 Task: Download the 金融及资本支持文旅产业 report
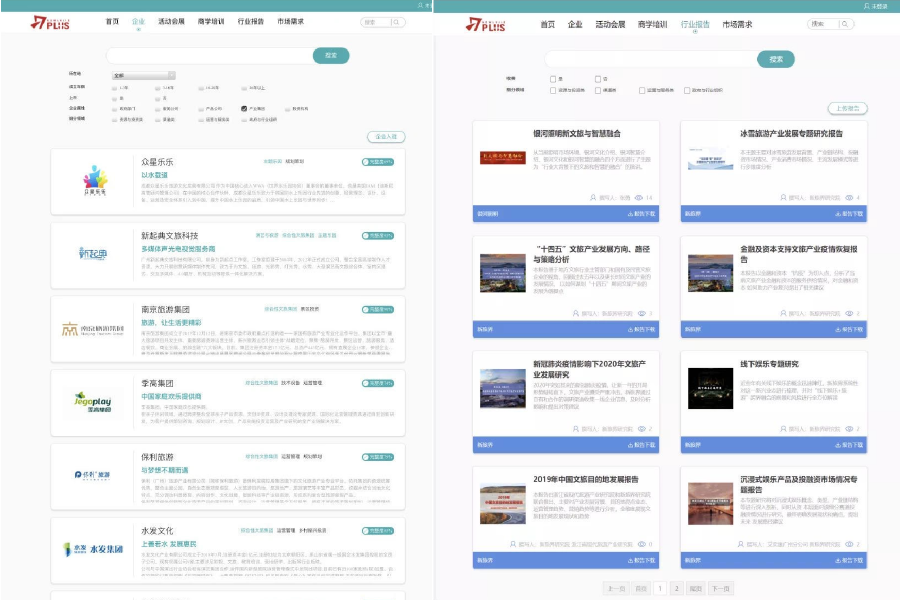point(849,330)
